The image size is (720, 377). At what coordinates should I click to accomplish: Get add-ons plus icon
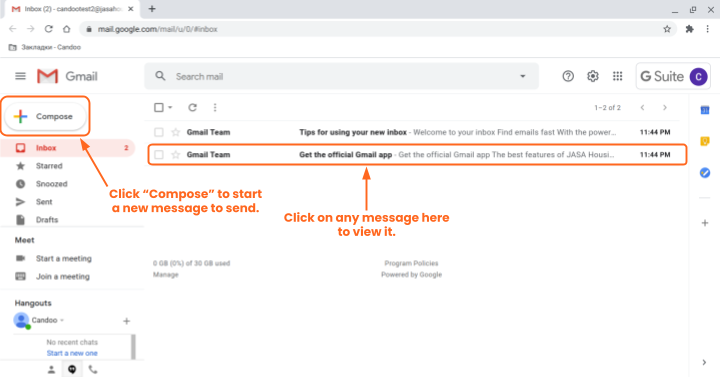pyautogui.click(x=705, y=223)
